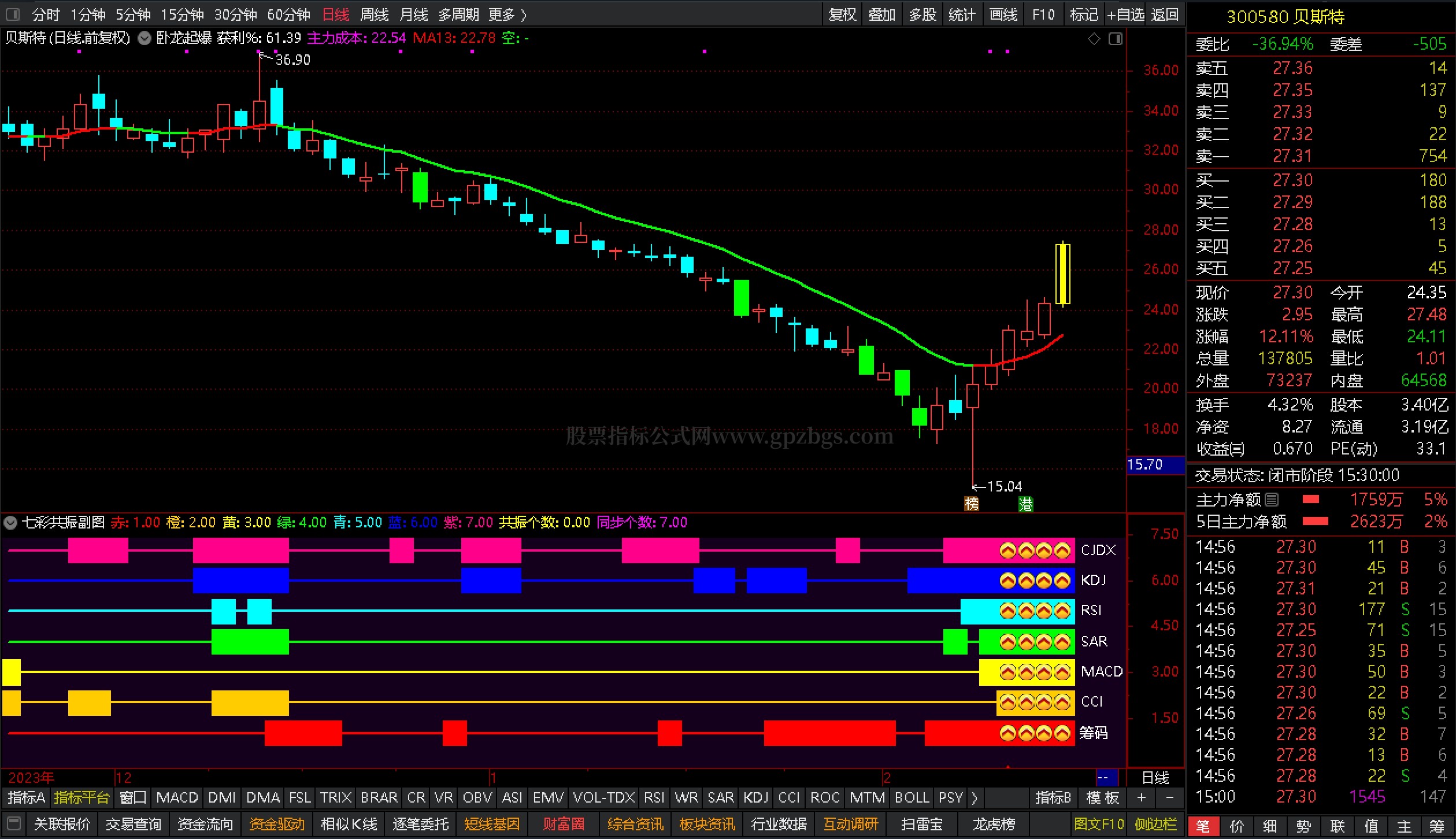Open F10 company info

click(1043, 14)
